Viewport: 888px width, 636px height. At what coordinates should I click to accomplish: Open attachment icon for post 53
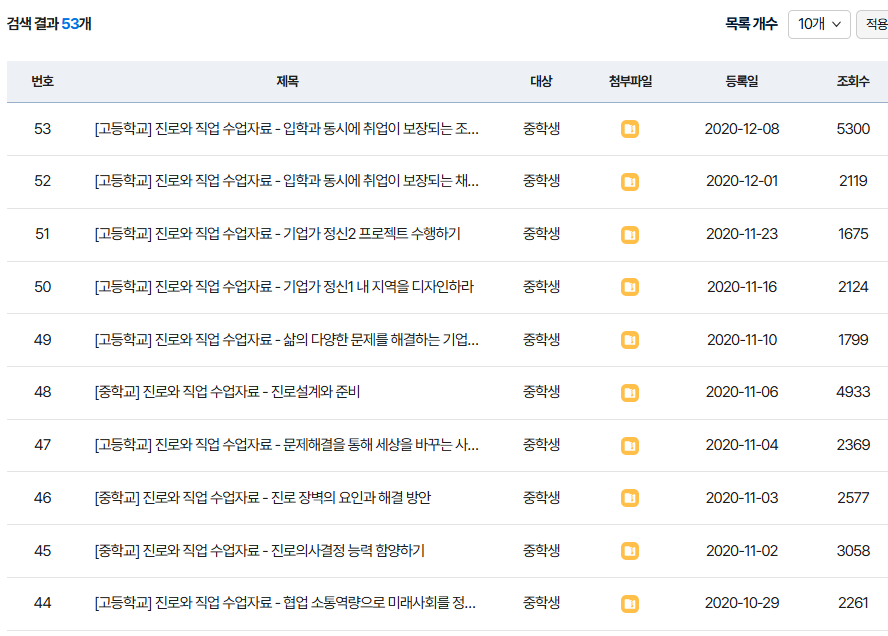coord(630,129)
